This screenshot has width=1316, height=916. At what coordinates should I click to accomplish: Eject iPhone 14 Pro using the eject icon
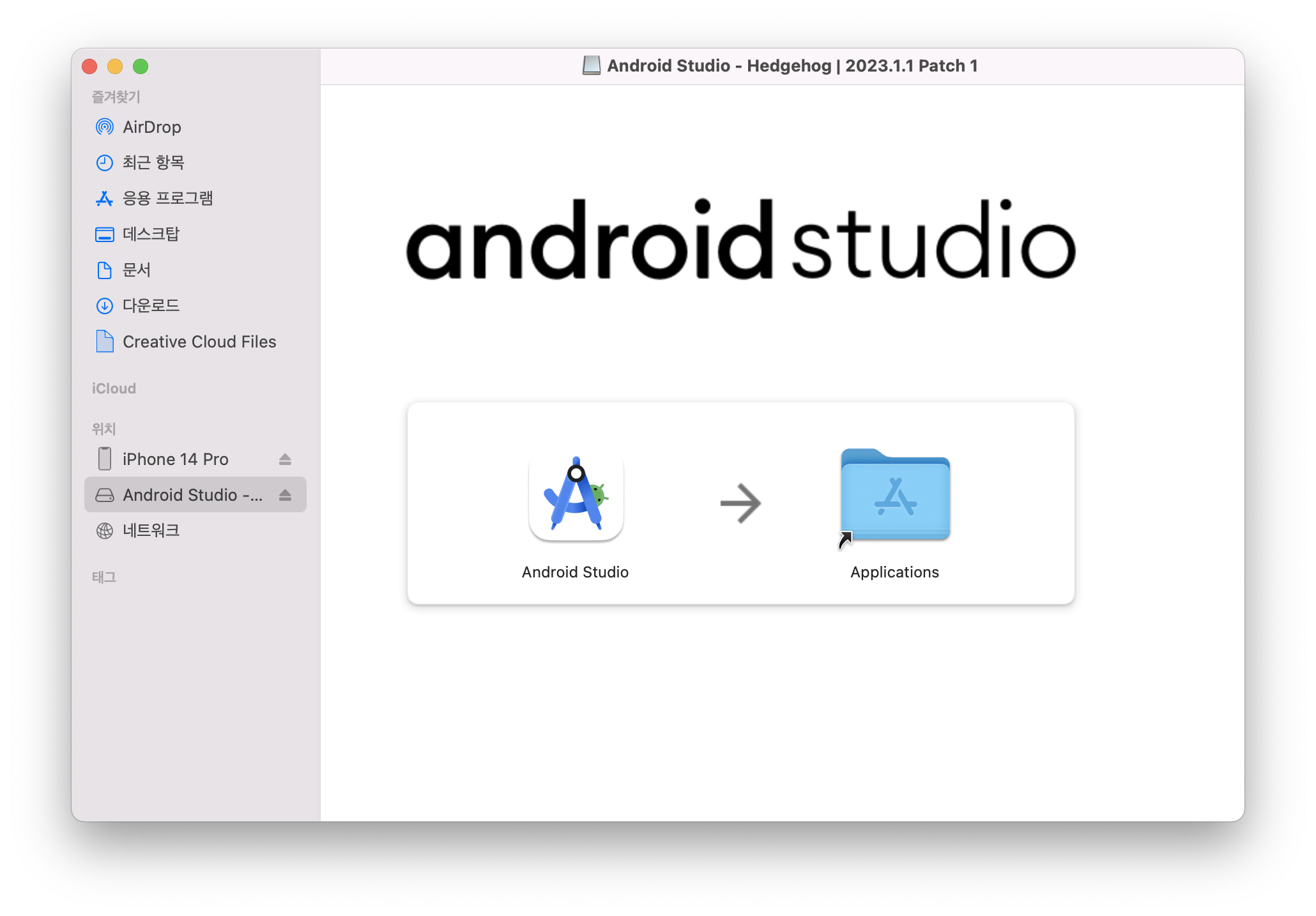tap(285, 459)
